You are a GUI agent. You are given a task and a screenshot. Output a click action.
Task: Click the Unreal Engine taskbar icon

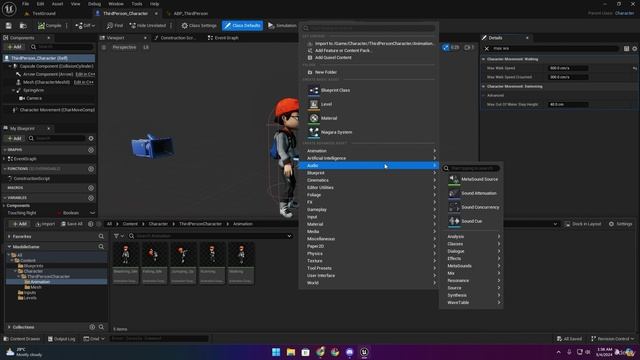click(364, 352)
